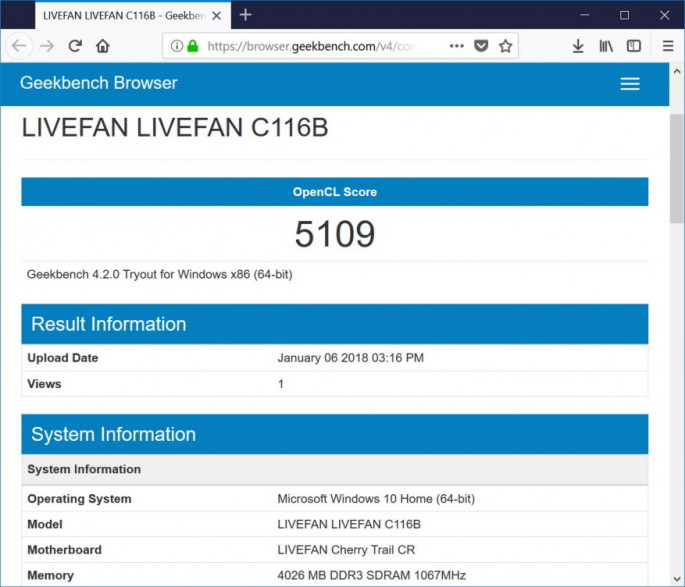Click the blue System Information section banner
Viewport: 685px width, 587px height.
tap(335, 434)
